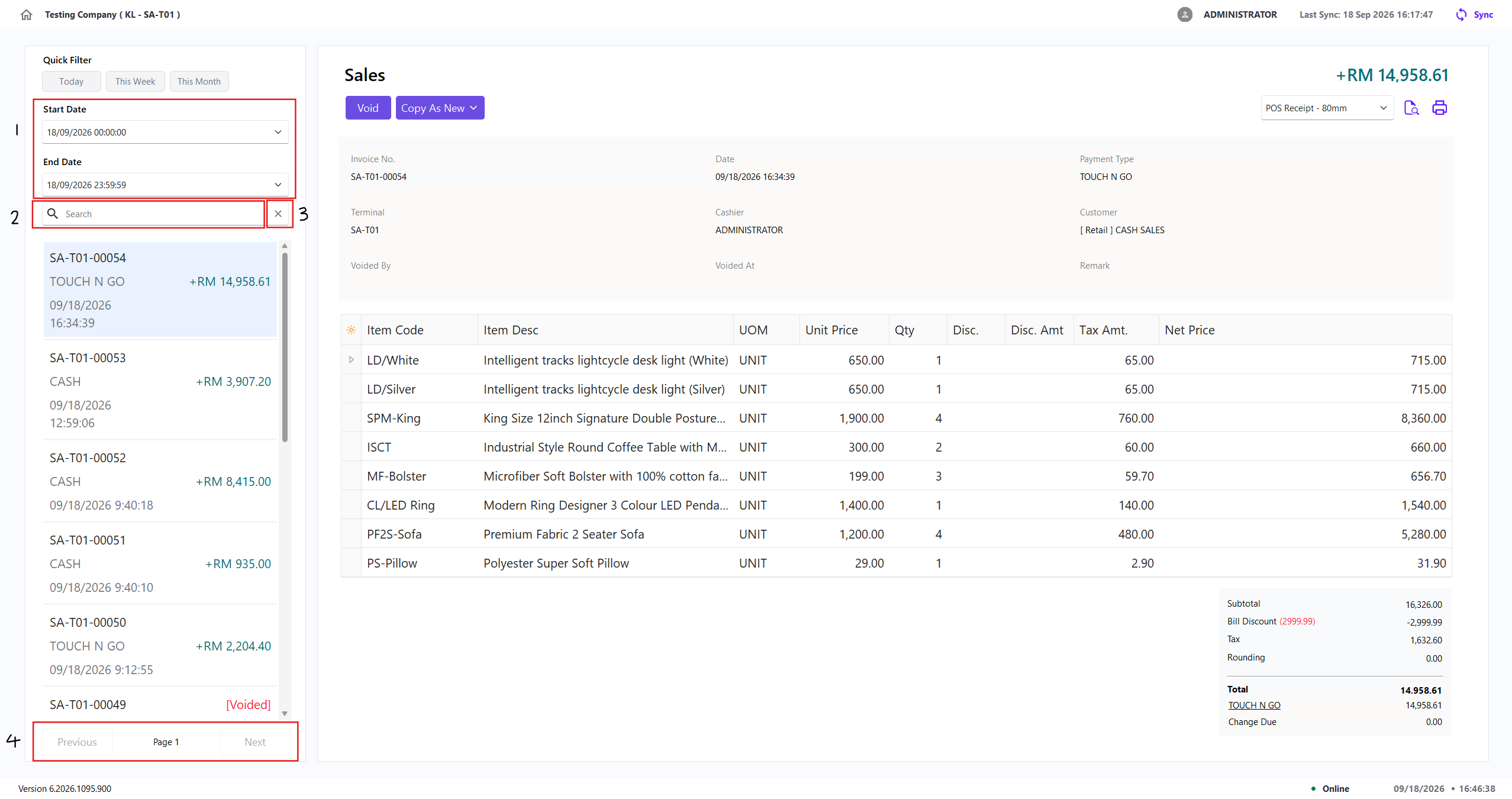Click the invoice number value SA-T01-00054
The image size is (1512, 799).
[378, 177]
